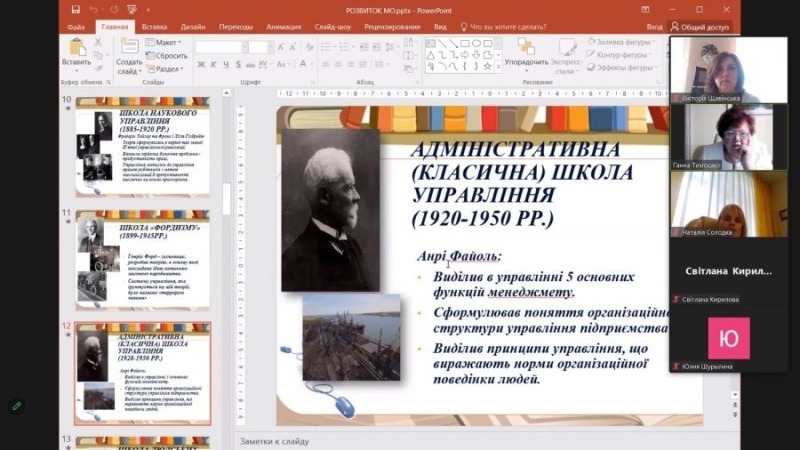
Task: Open the Insert (Вставка) ribbon tab
Action: [x=154, y=27]
